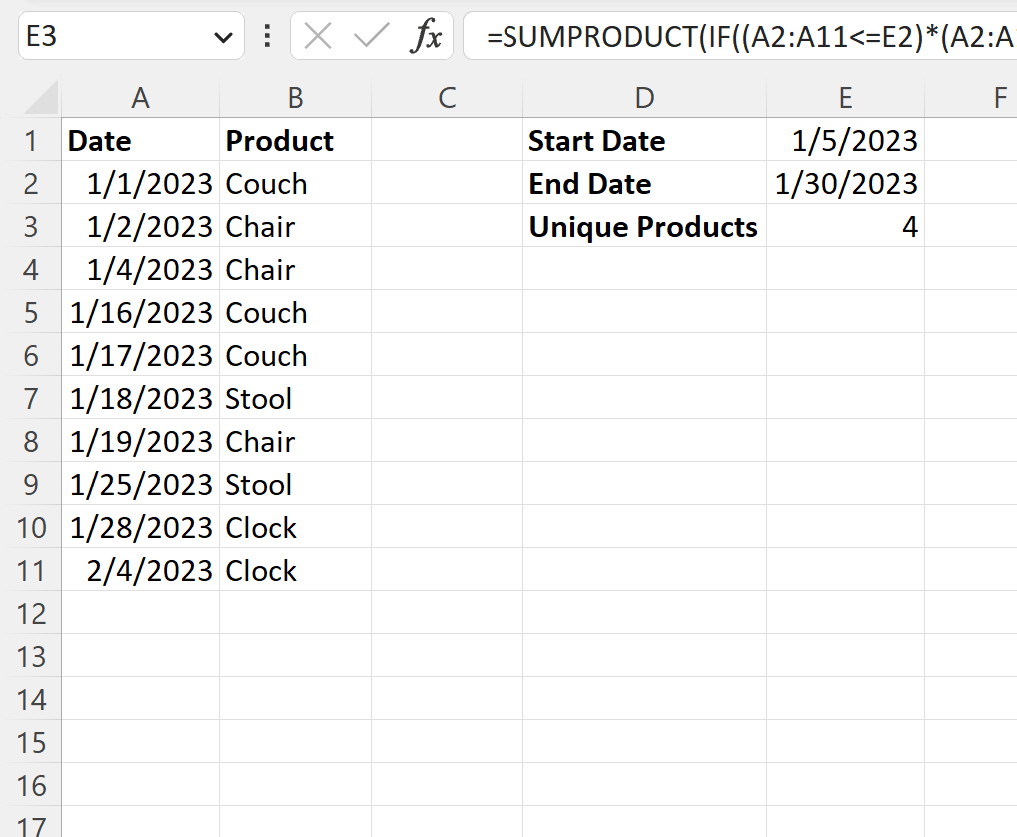Select column D header
The width and height of the screenshot is (1017, 837).
point(644,98)
